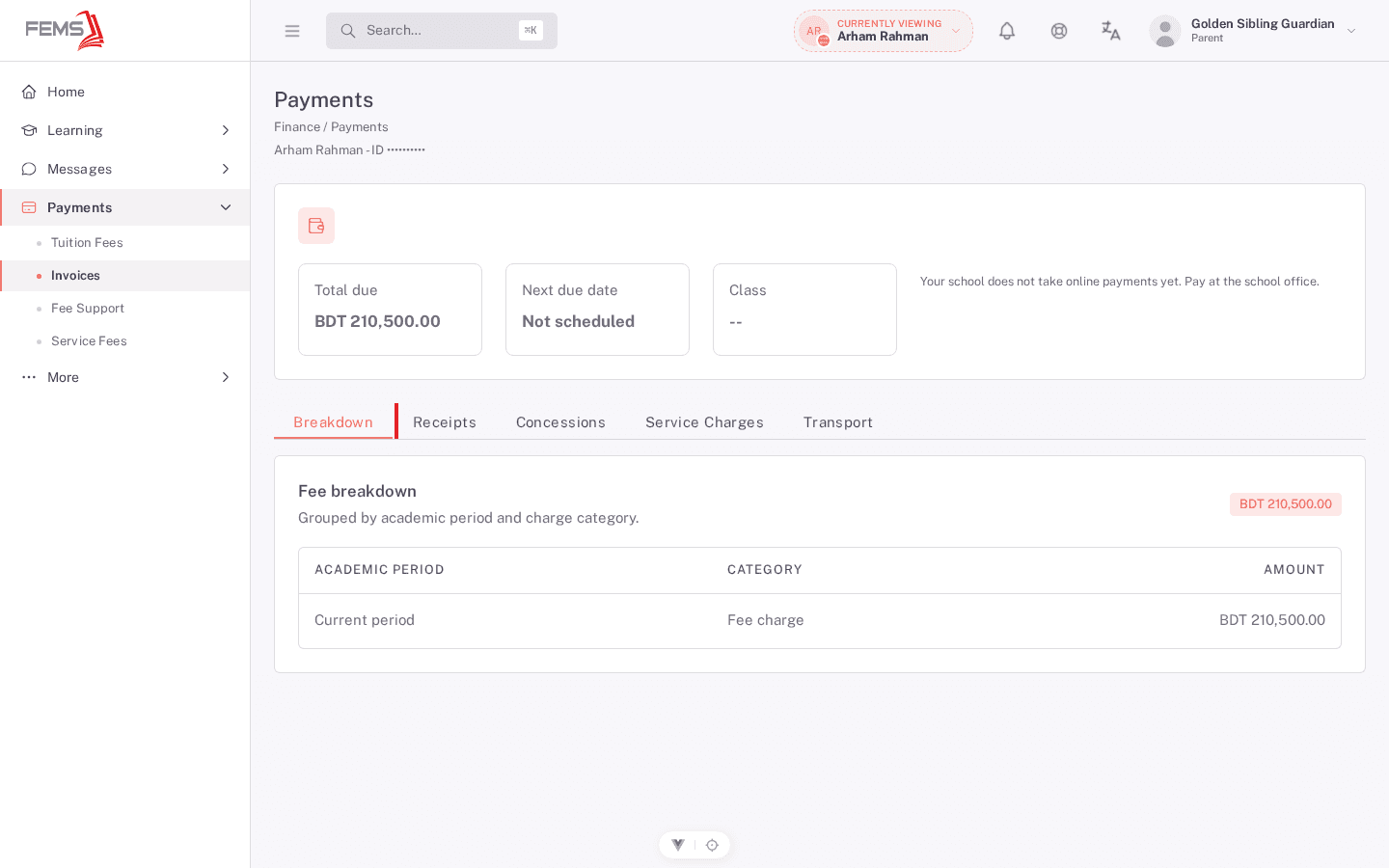Click the Payments card icon in sidebar

pyautogui.click(x=29, y=207)
